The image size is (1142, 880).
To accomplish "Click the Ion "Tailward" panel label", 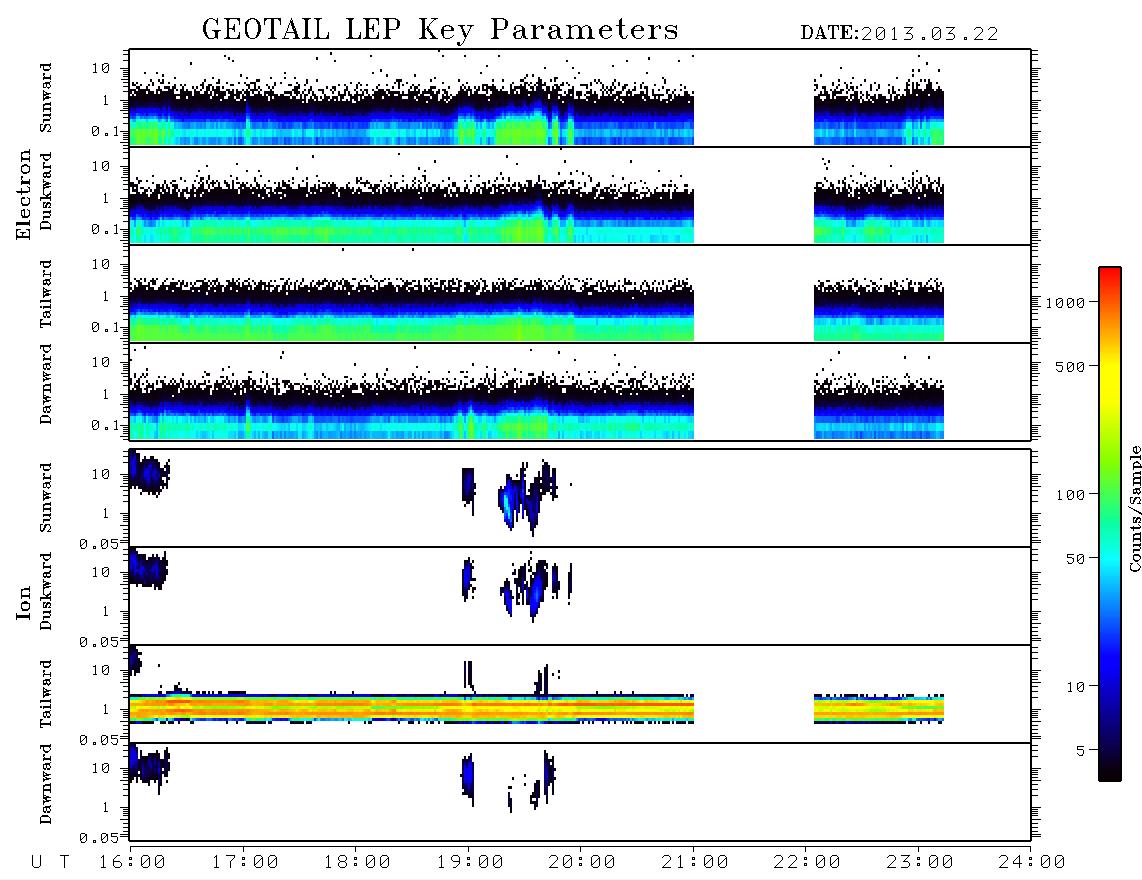I will [x=46, y=694].
